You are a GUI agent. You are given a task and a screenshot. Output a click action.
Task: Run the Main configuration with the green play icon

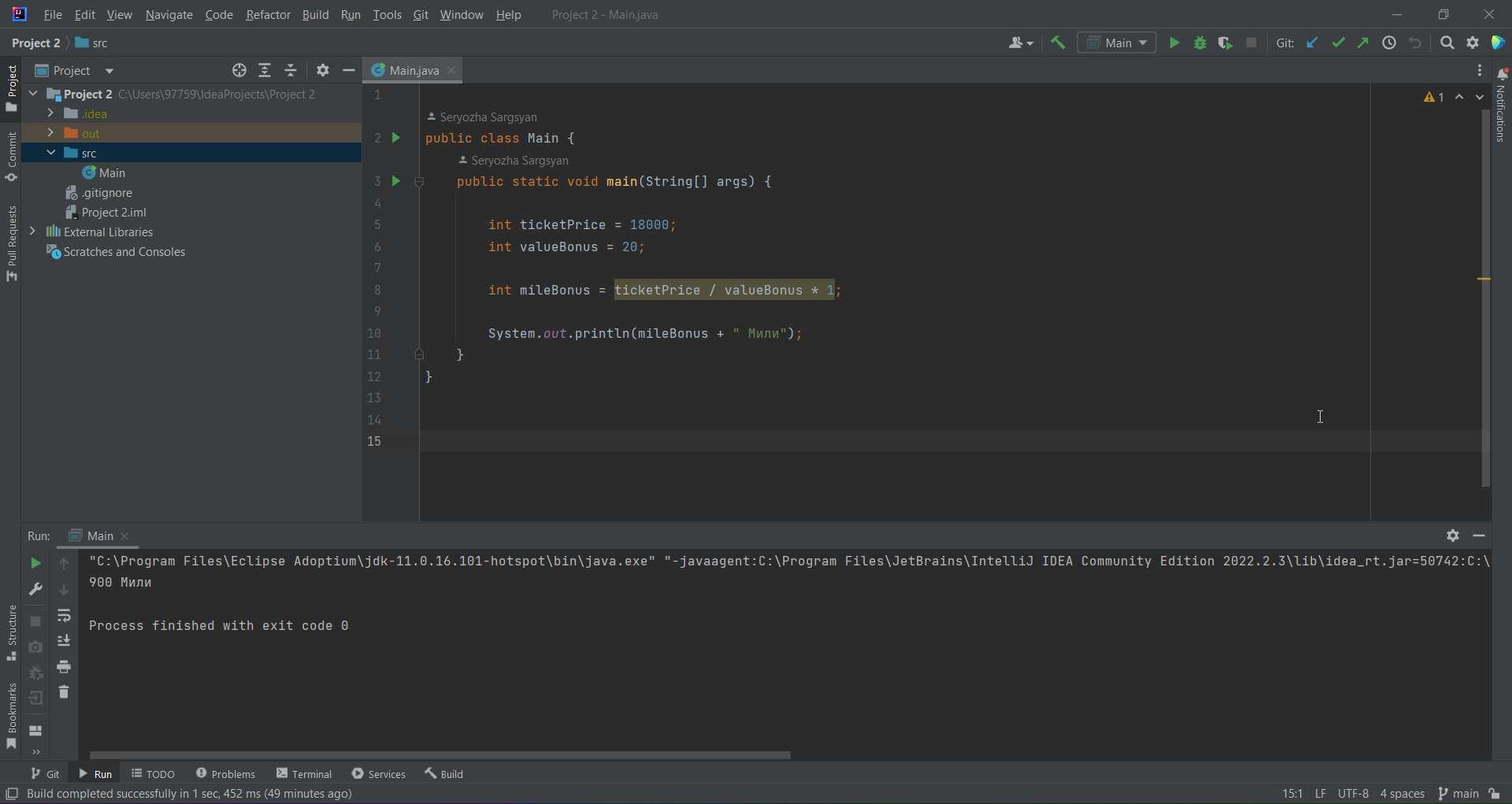point(1173,43)
